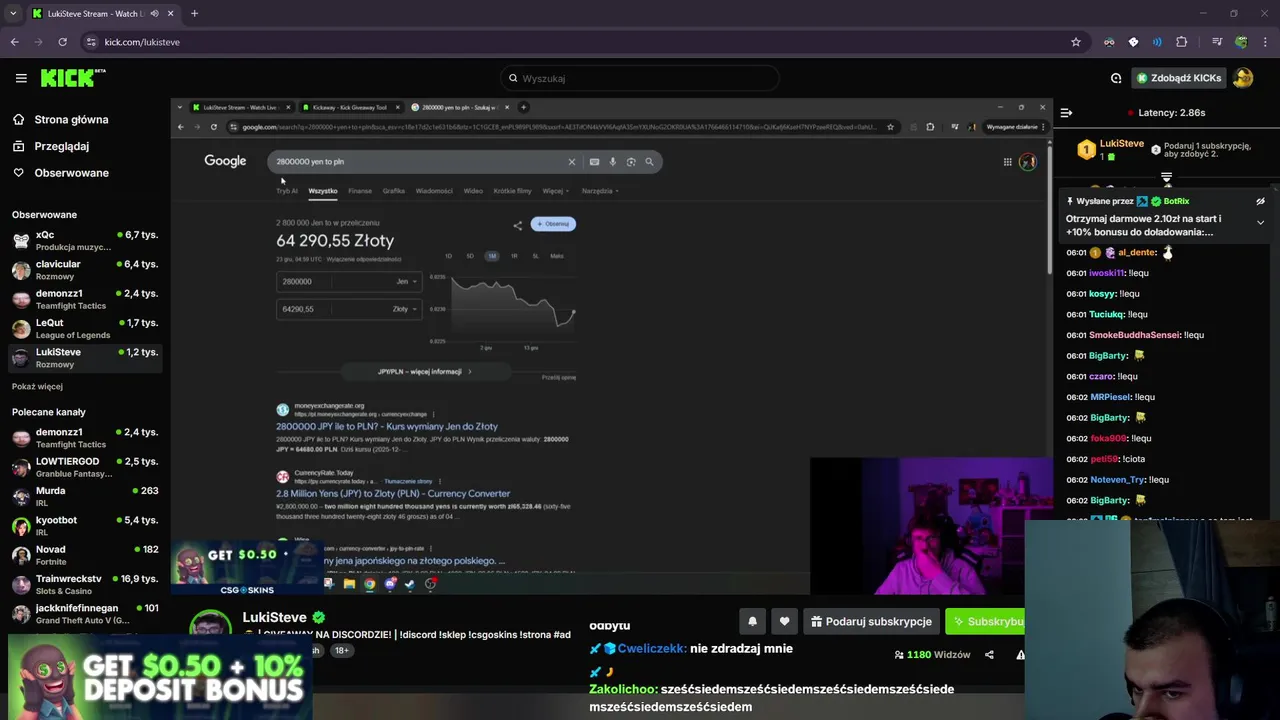
Task: Open the jackknifefinnegan GTA V channel
Action: pyautogui.click(x=85, y=613)
